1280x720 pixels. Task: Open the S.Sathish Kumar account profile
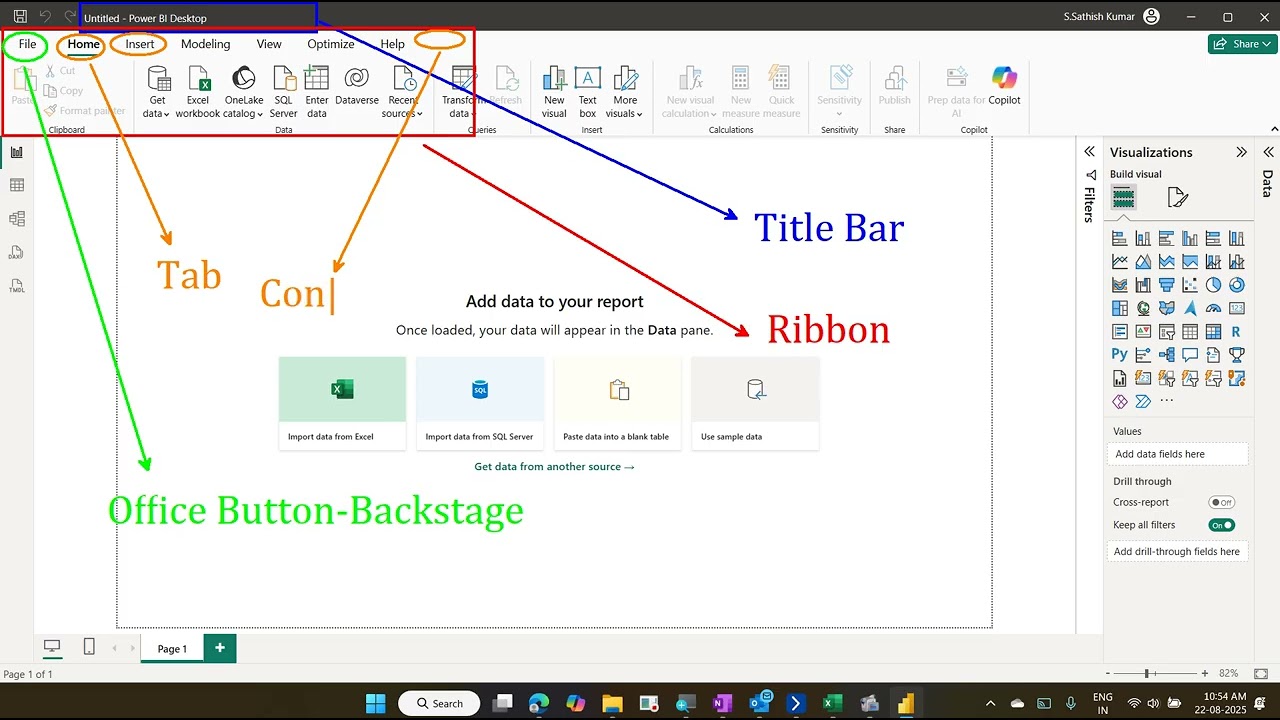pyautogui.click(x=1112, y=17)
